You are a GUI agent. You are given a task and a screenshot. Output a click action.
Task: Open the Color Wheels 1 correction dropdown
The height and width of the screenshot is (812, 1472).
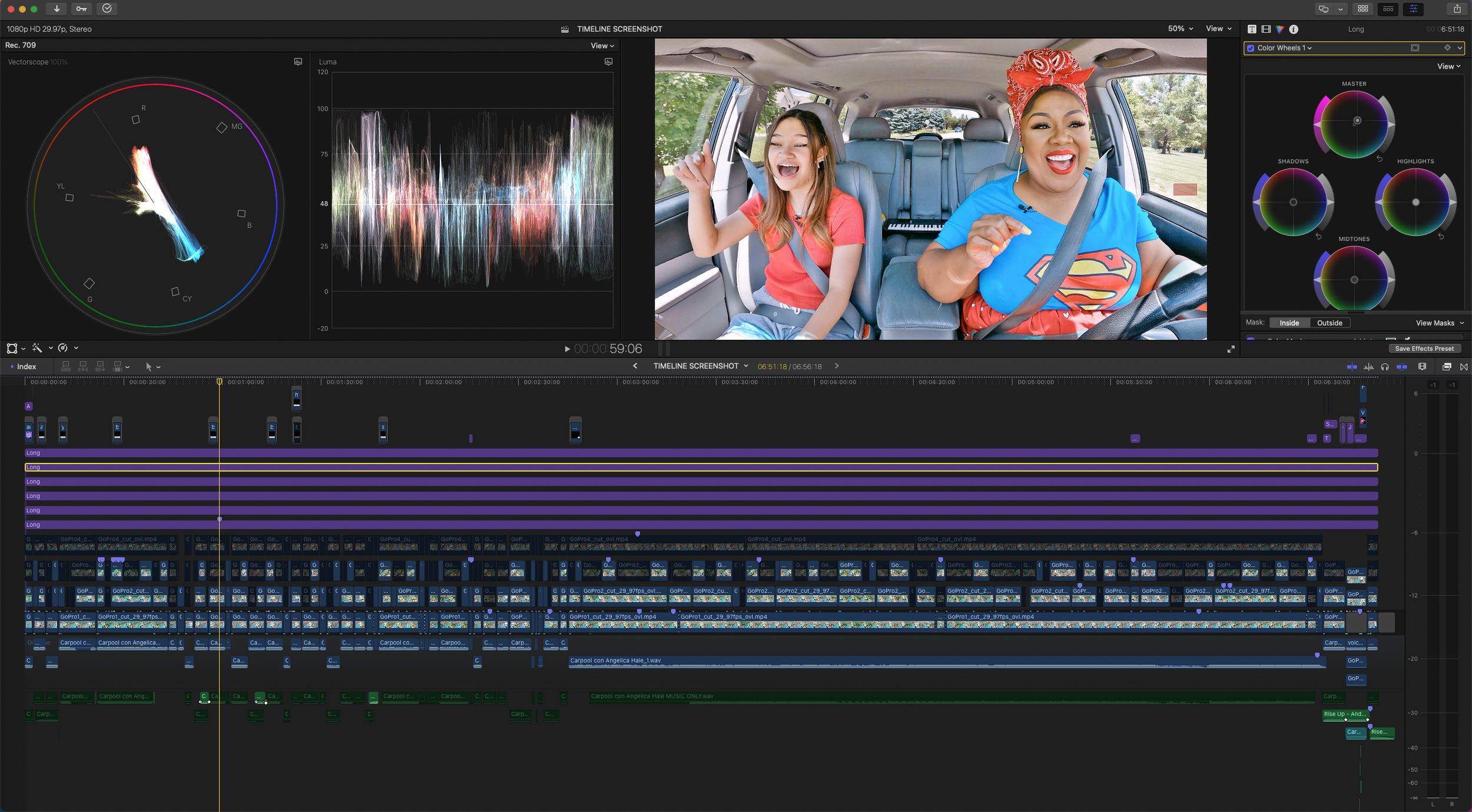pos(1284,48)
